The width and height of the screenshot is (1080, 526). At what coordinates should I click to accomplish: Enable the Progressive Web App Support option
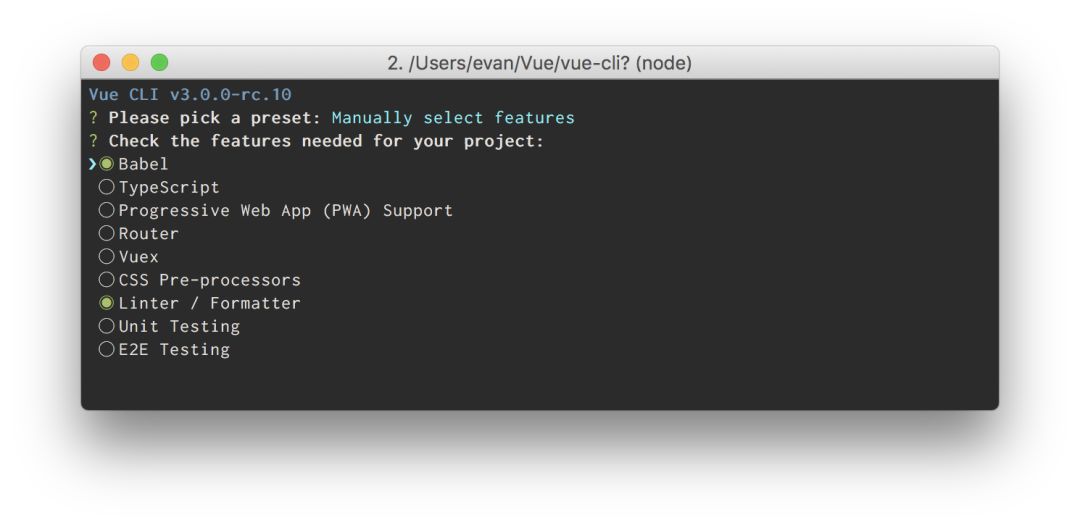(x=107, y=210)
